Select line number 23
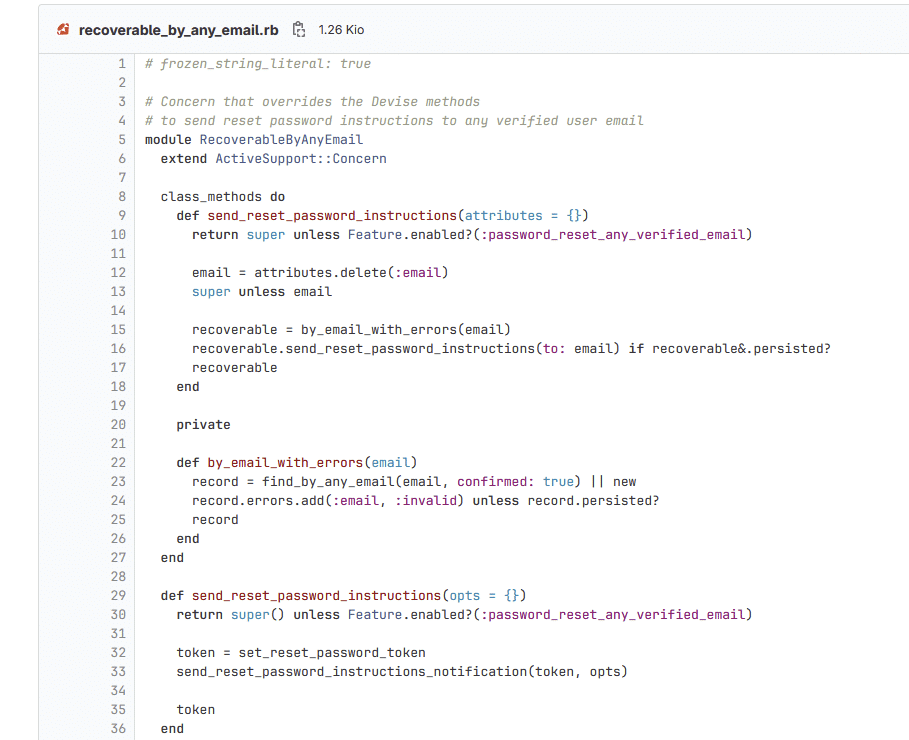The height and width of the screenshot is (740, 909). tap(118, 481)
